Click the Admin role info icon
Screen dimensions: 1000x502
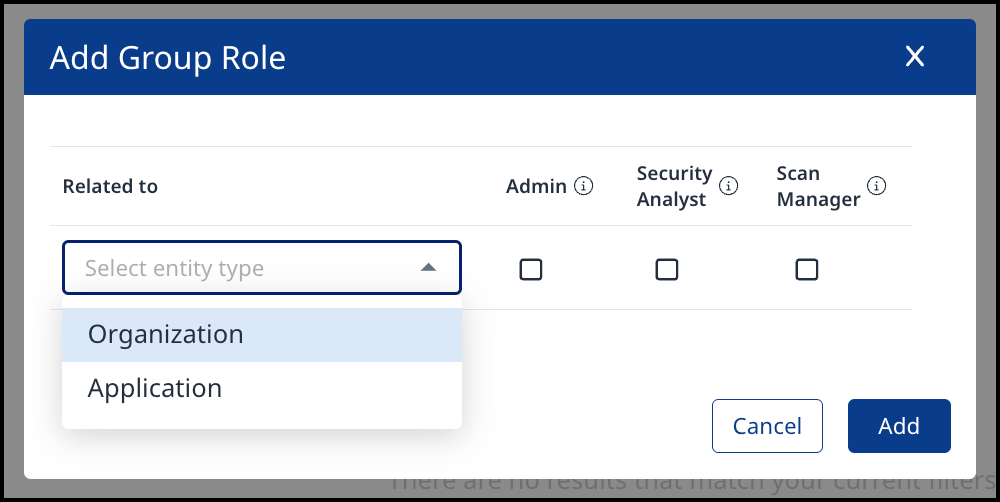point(585,186)
